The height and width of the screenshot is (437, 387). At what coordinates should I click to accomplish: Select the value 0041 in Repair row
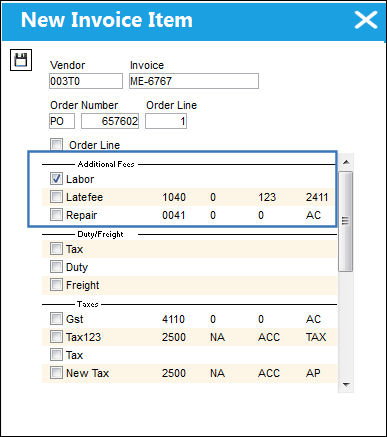tap(174, 215)
